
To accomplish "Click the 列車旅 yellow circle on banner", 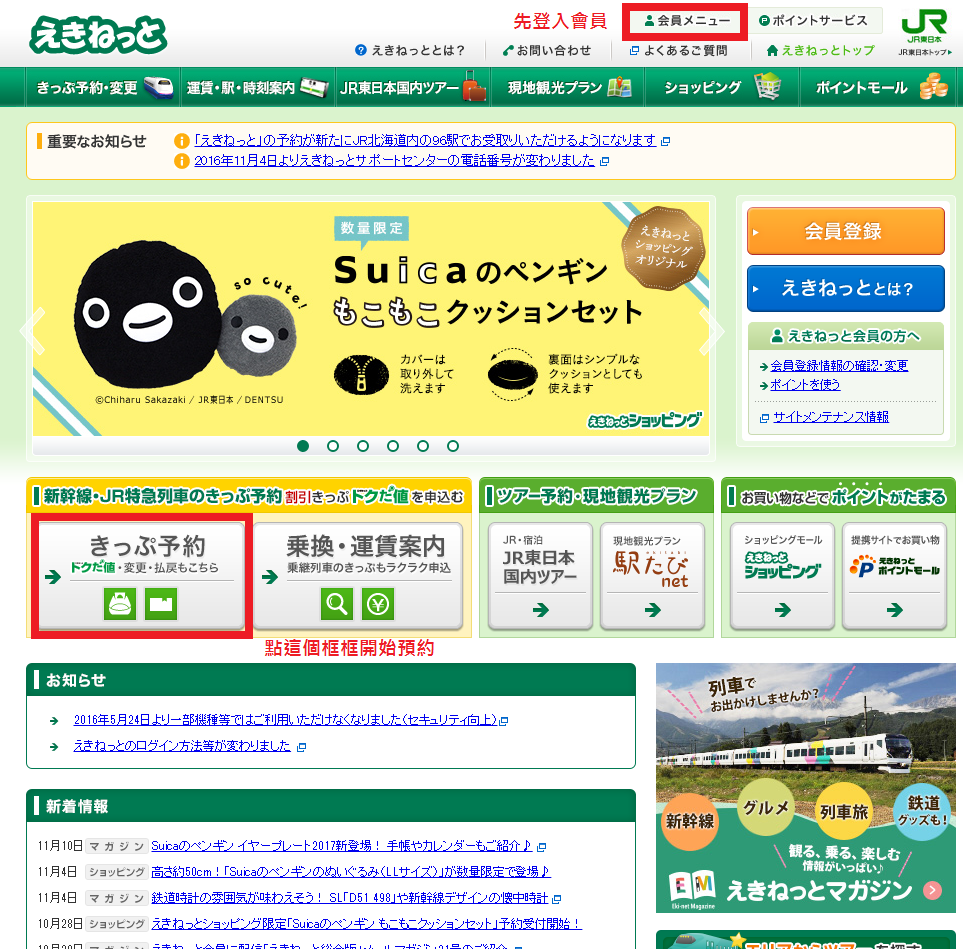I will (x=844, y=811).
